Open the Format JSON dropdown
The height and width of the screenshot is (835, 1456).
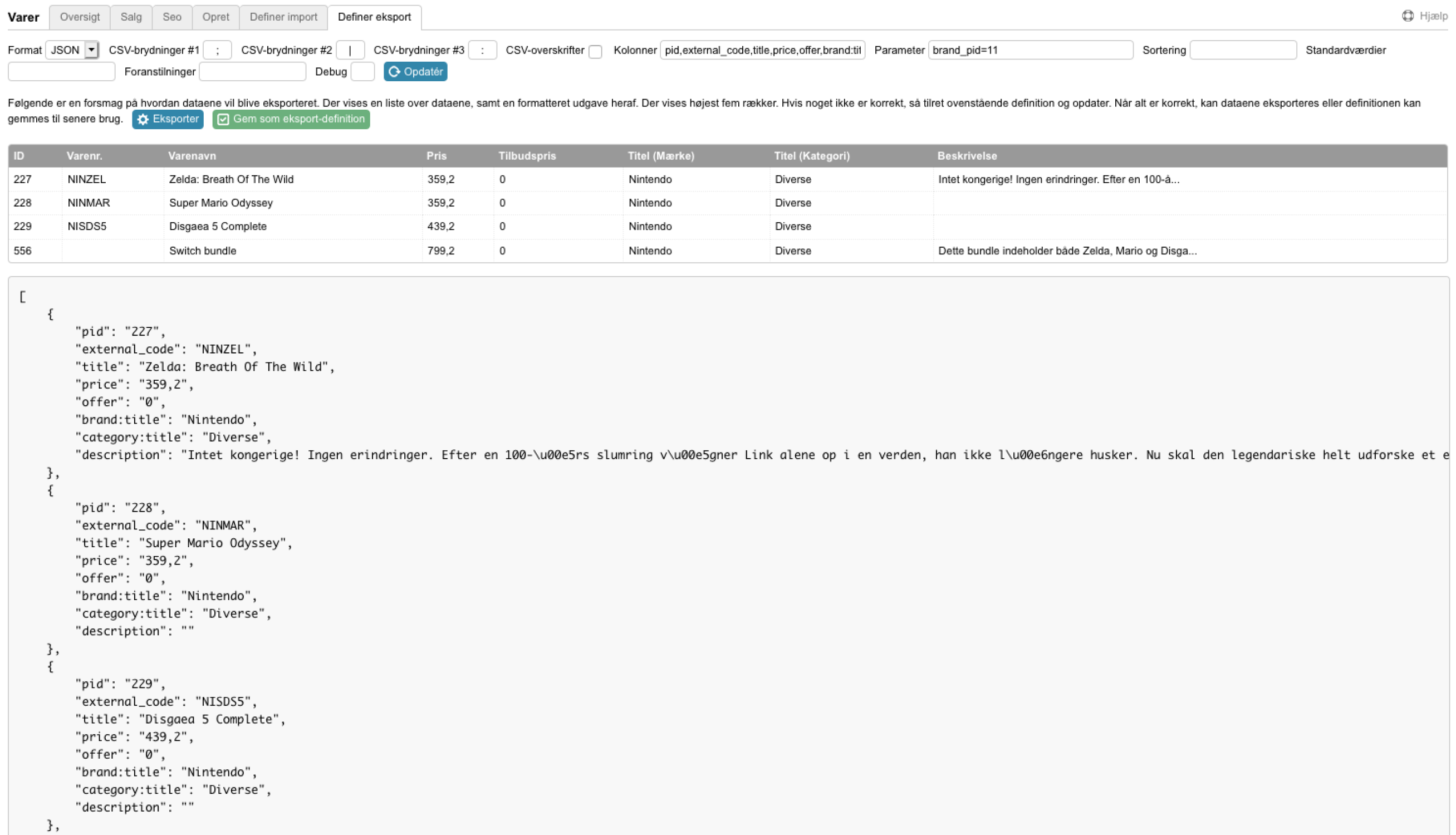(72, 51)
